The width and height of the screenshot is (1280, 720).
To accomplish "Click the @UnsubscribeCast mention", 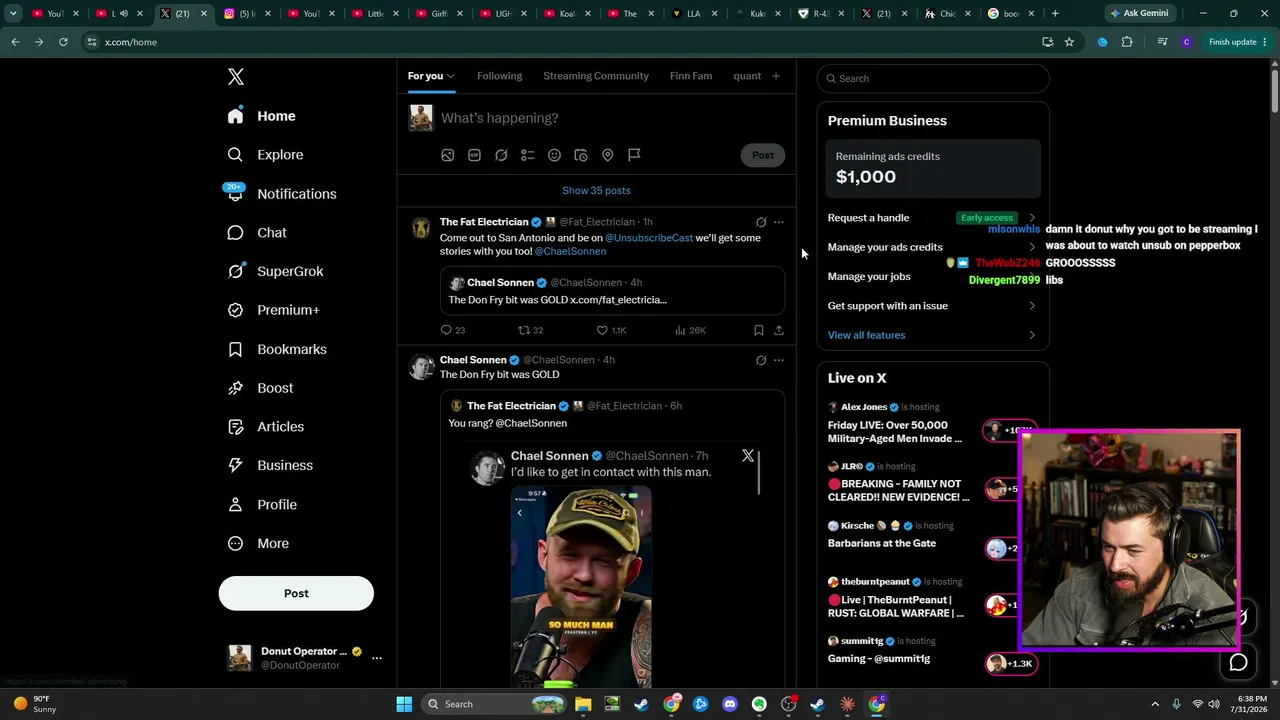I will click(649, 238).
